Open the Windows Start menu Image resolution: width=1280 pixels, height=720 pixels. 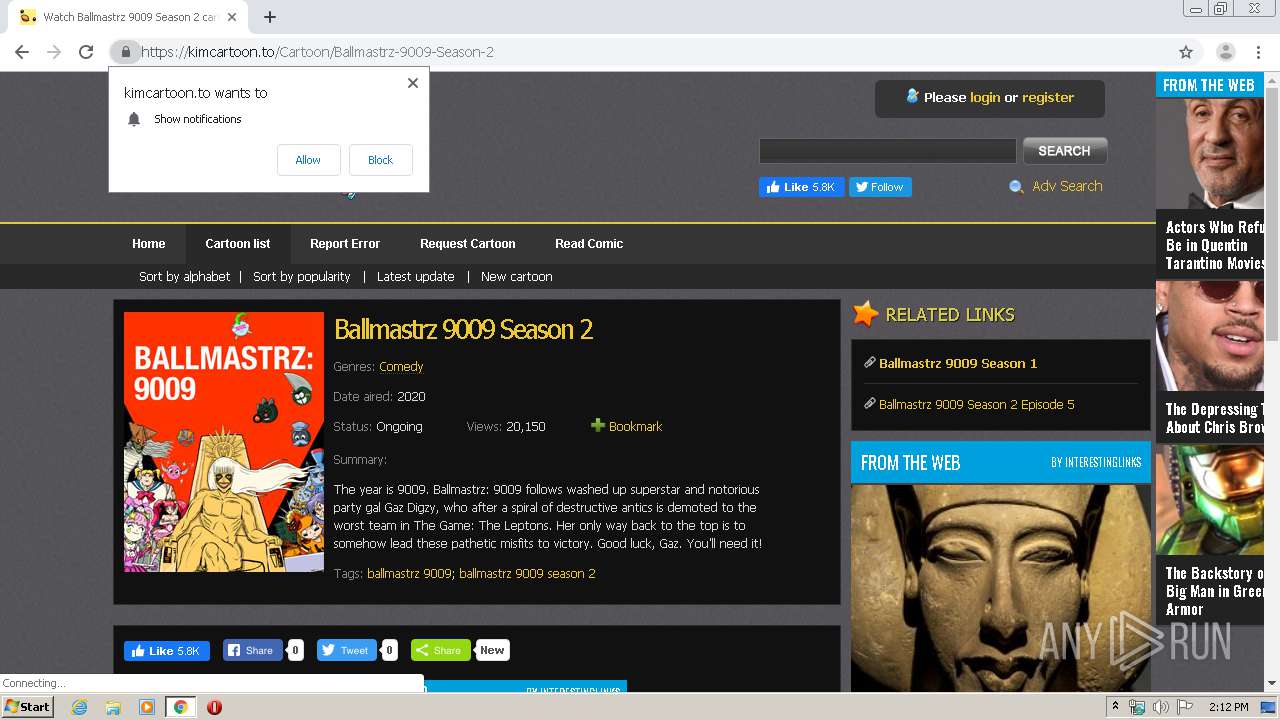coord(28,707)
